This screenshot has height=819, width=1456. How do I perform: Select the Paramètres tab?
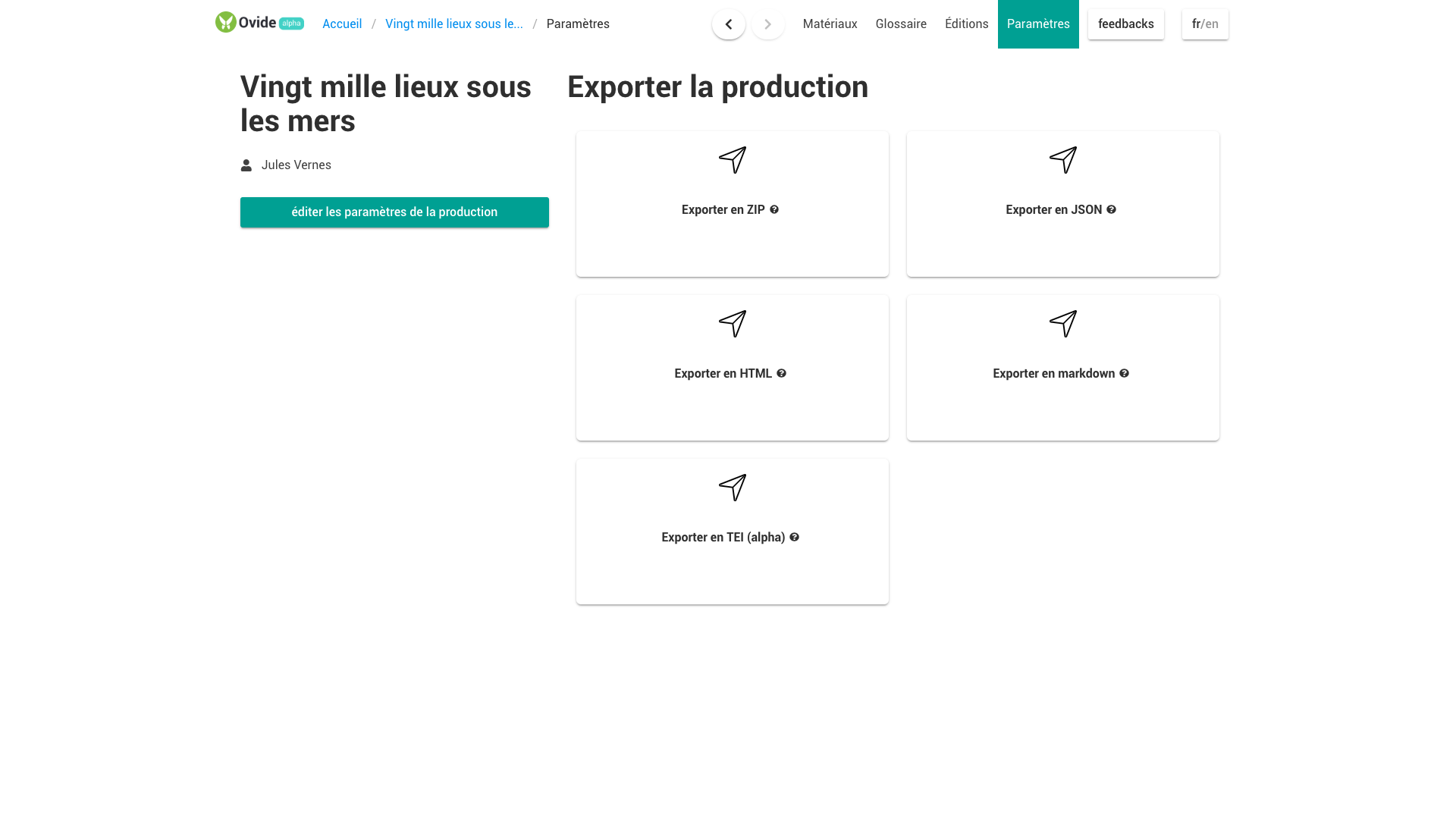click(1038, 24)
